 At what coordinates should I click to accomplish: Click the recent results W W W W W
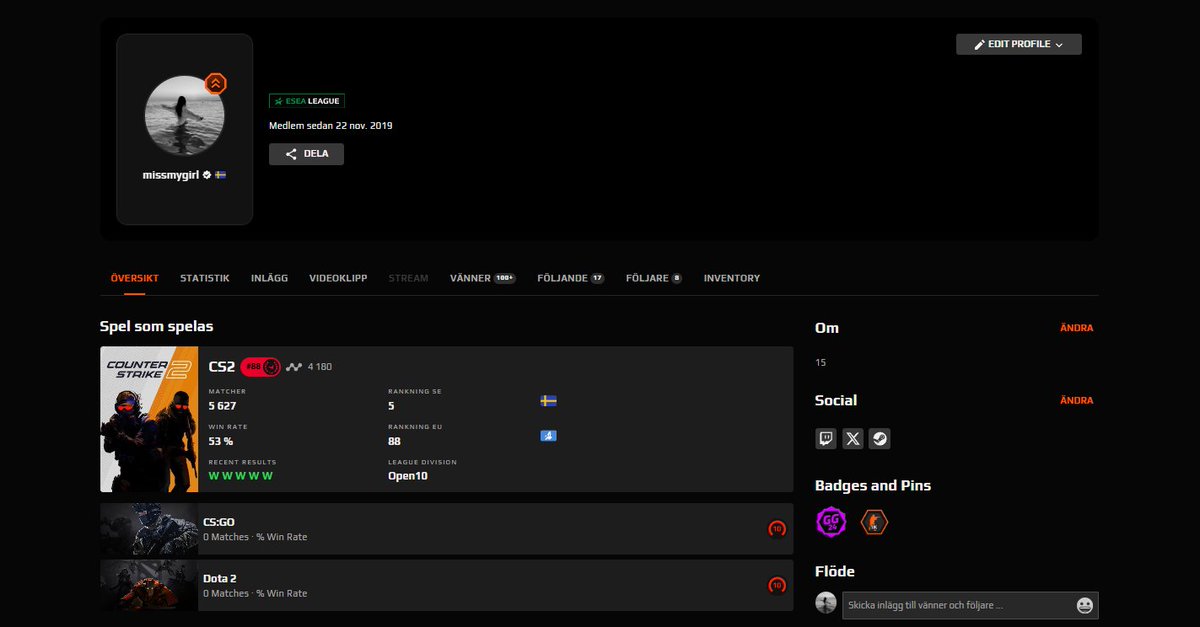(240, 476)
